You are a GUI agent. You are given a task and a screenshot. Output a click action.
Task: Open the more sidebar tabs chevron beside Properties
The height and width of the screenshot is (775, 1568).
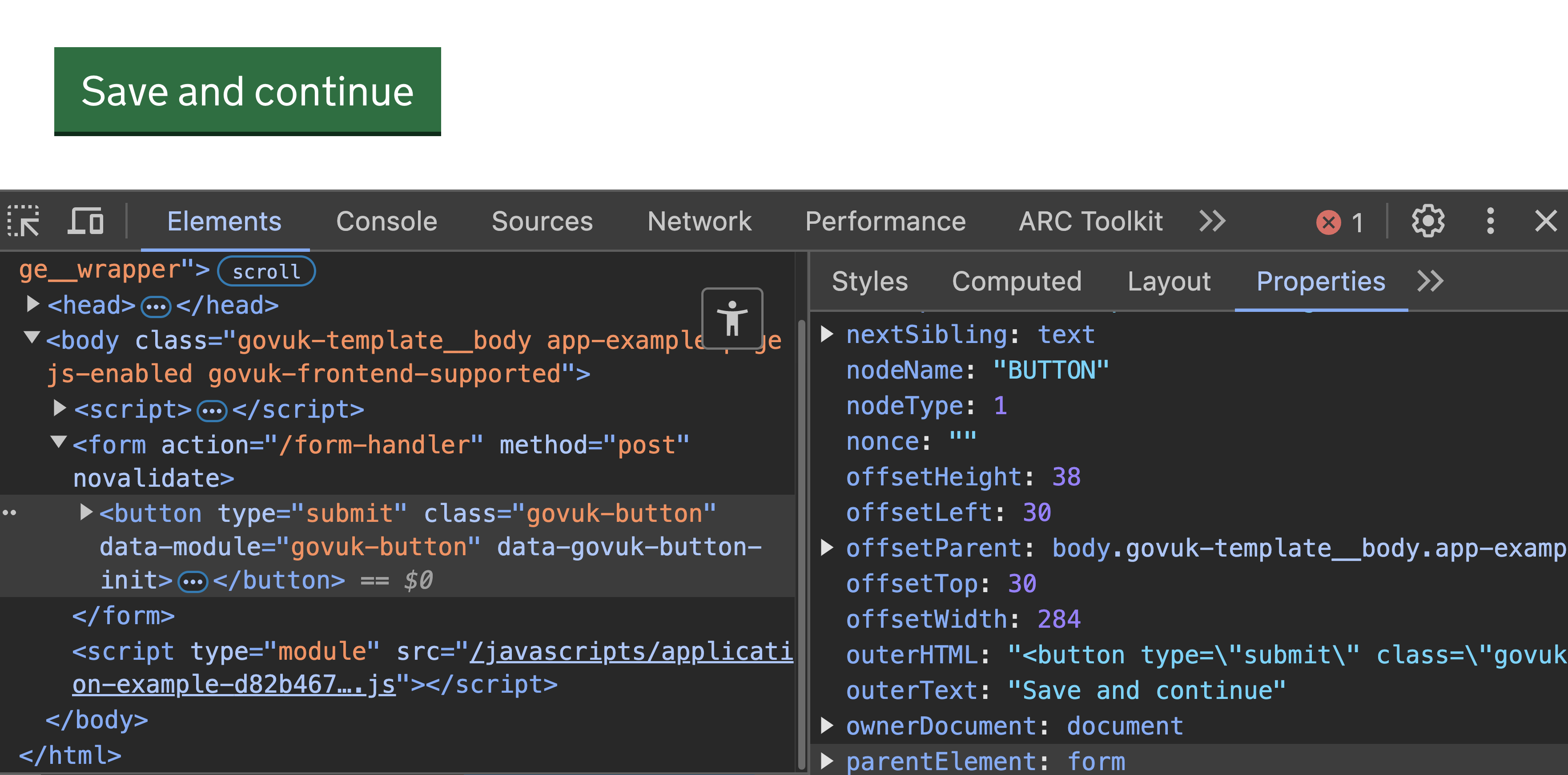point(1431,281)
